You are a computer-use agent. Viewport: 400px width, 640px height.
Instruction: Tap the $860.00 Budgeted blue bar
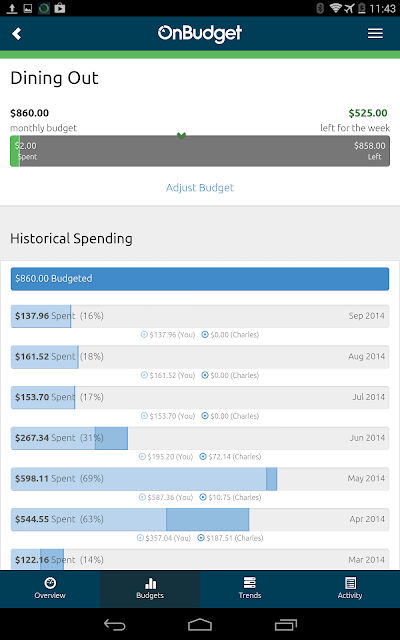(200, 279)
